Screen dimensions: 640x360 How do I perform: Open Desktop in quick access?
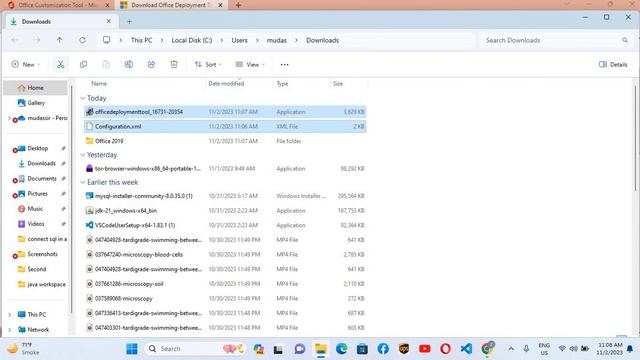(38, 148)
